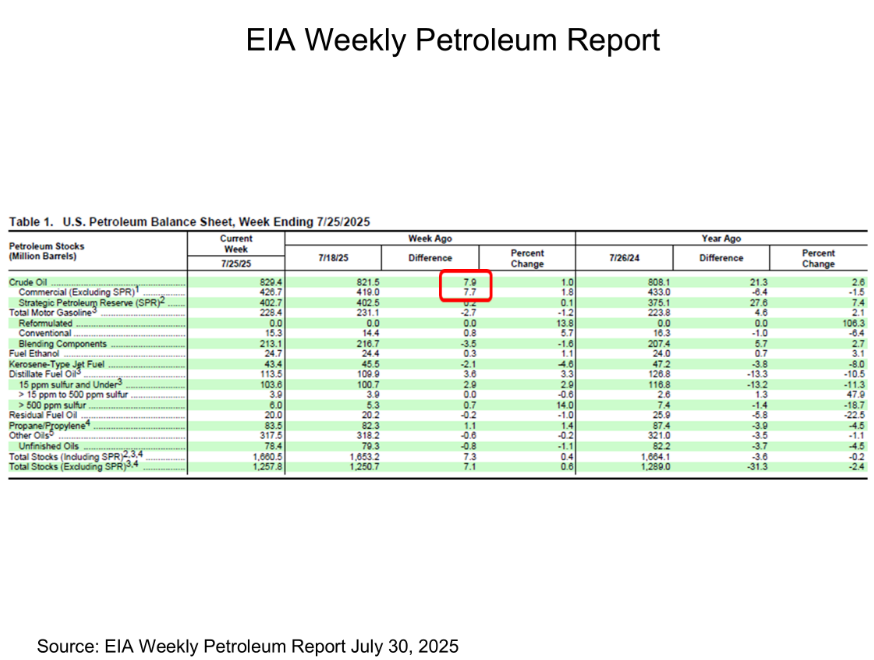Click the "Year Ago" group header
874x660 pixels.
click(721, 239)
